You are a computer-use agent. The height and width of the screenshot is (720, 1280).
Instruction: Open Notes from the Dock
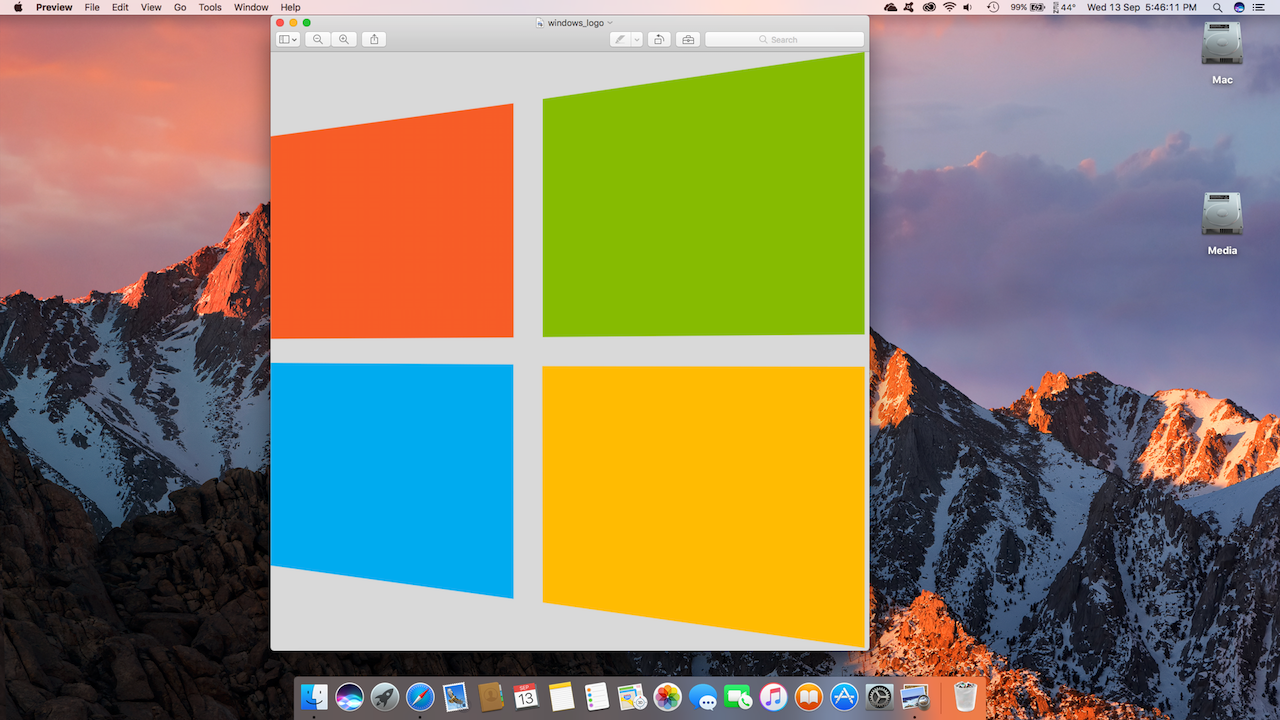[561, 696]
